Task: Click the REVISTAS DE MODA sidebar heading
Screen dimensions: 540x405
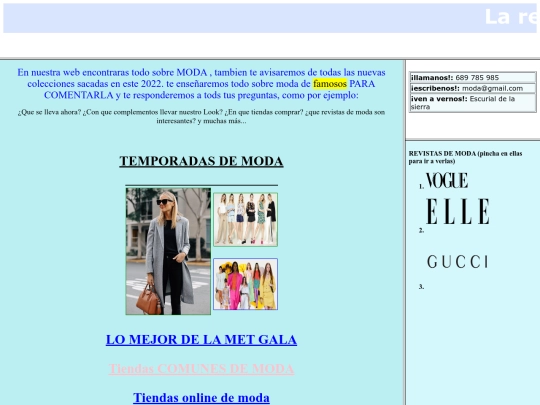Action: click(x=465, y=157)
